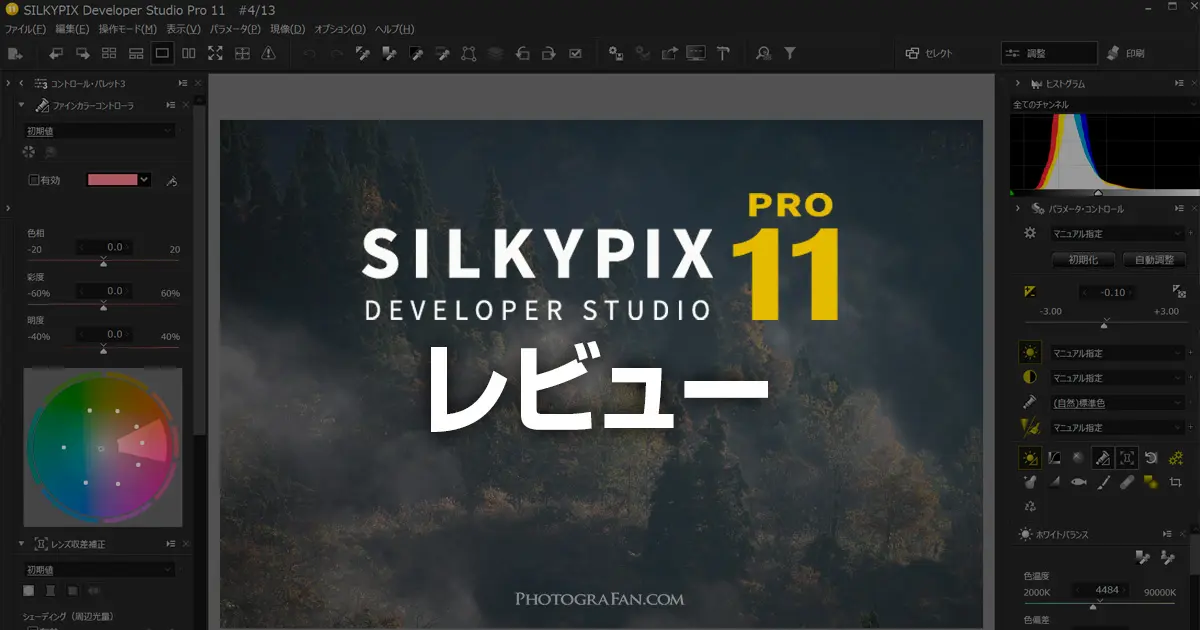The height and width of the screenshot is (630, 1200).
Task: Open the (自然)標準色 color mode dropdown
Action: [1117, 403]
